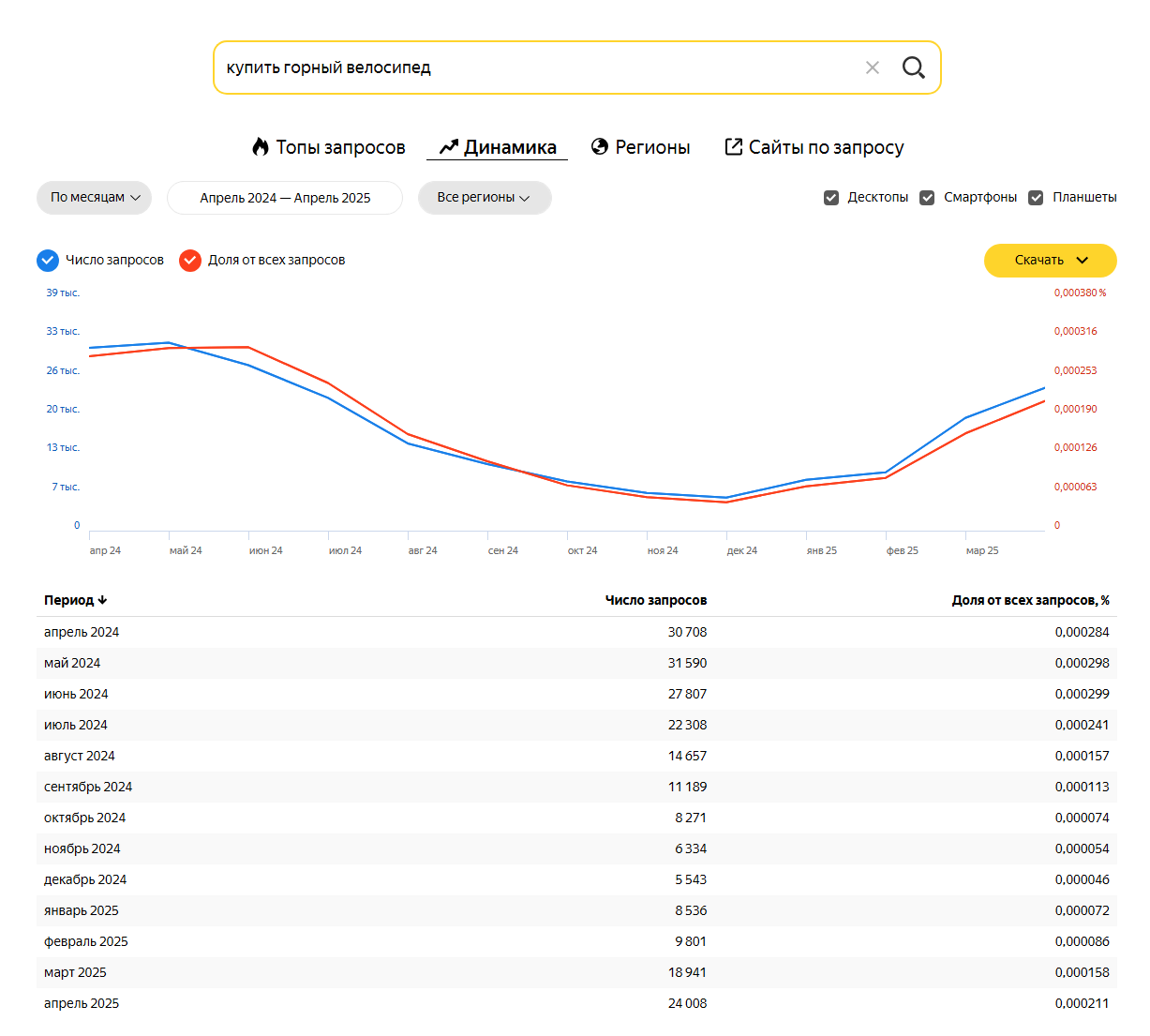Click the globe icon next to Регионы
The height and width of the screenshot is (1036, 1150).
600,146
